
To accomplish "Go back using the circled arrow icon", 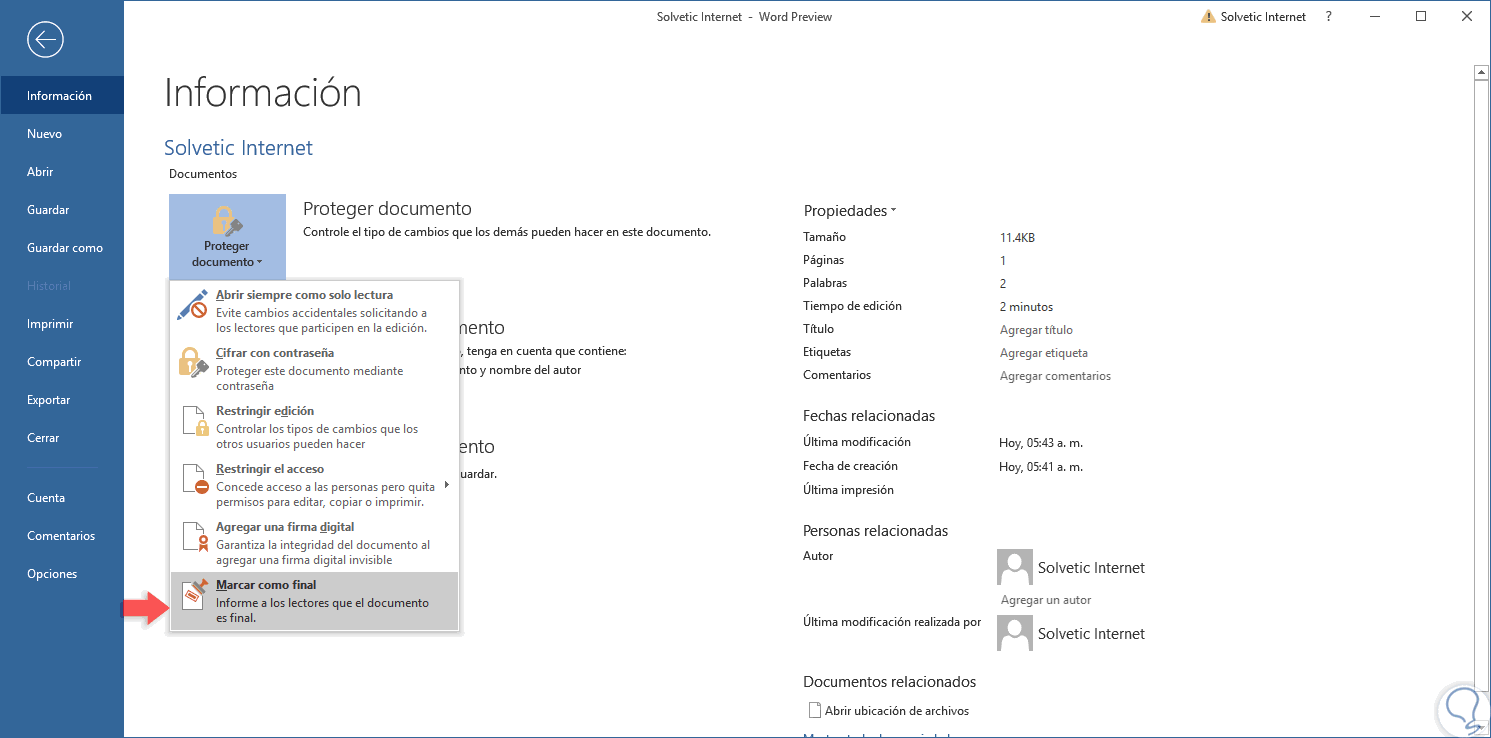I will pos(46,40).
